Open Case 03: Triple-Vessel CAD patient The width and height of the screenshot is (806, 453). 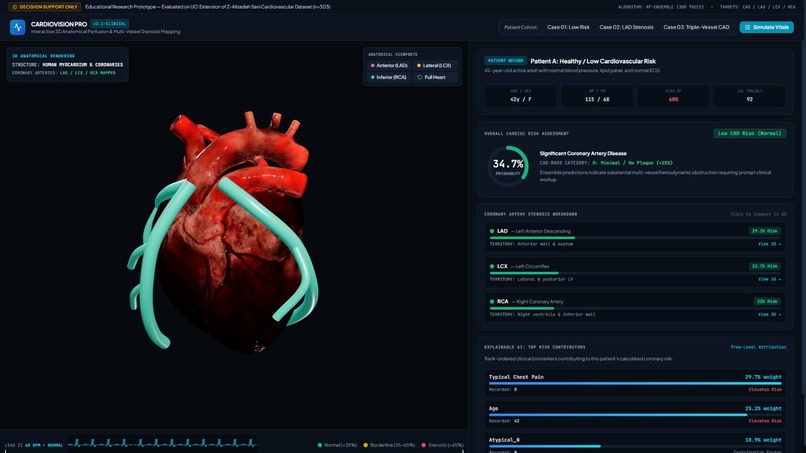click(696, 27)
